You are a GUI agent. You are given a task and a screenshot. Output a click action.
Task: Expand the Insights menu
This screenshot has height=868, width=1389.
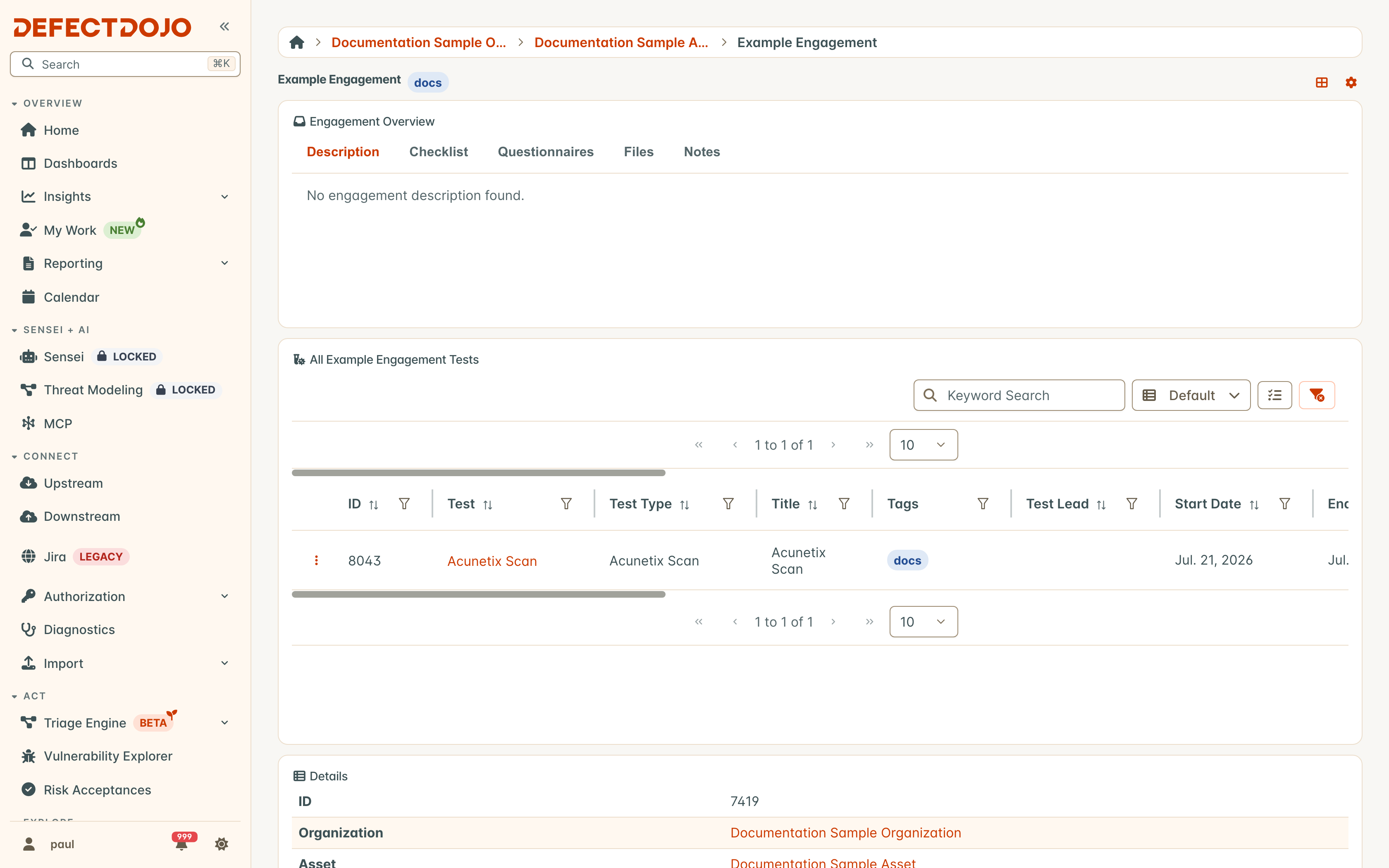tap(224, 197)
